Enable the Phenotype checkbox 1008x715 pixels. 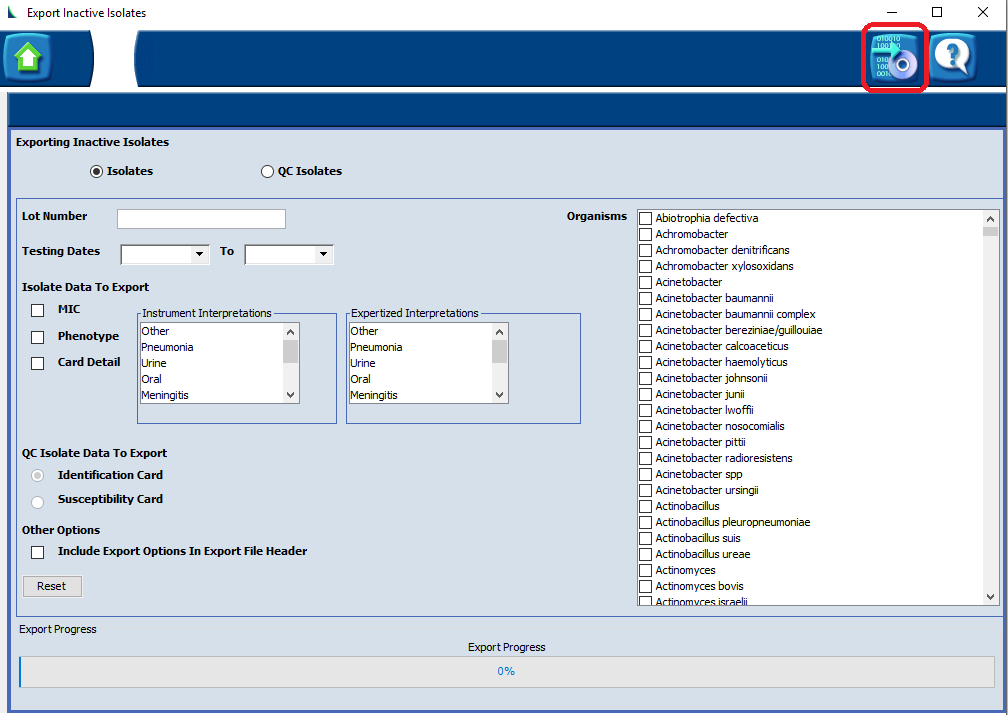point(38,337)
